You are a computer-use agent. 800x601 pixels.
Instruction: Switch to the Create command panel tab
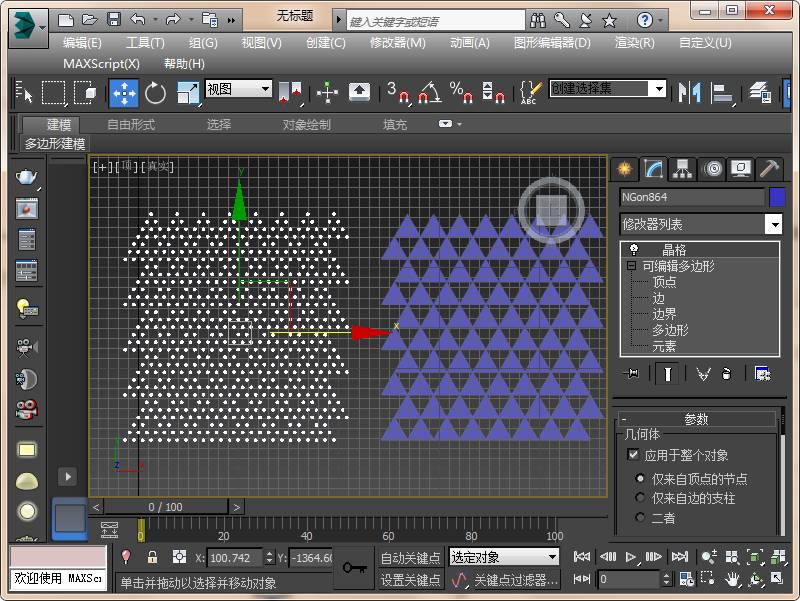click(624, 168)
